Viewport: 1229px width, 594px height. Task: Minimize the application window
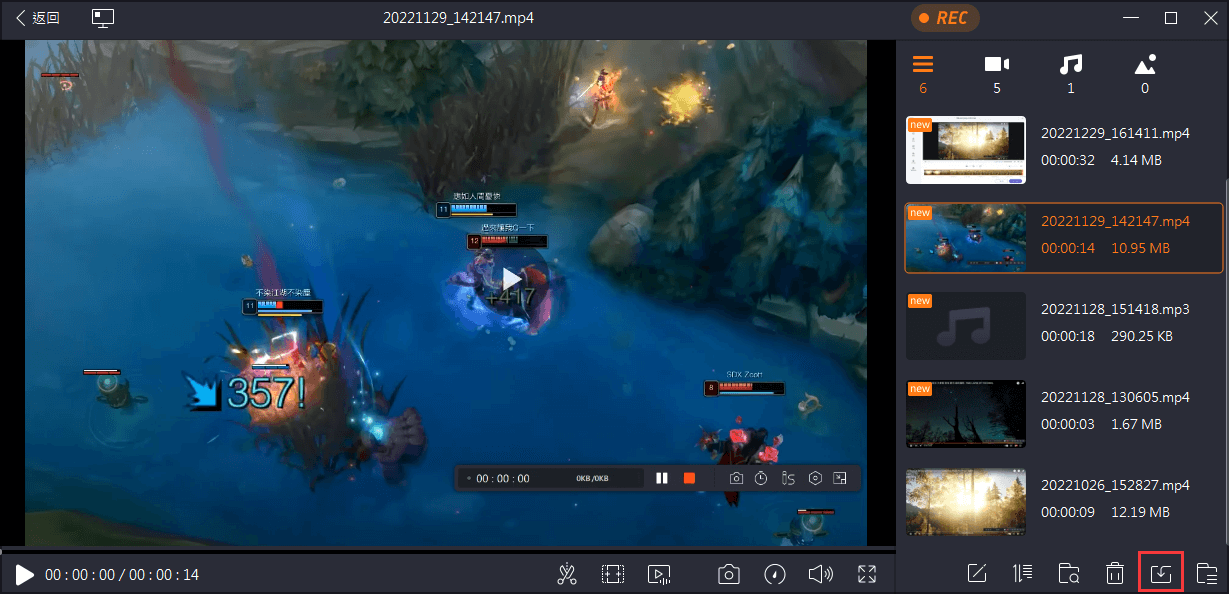tap(1132, 18)
